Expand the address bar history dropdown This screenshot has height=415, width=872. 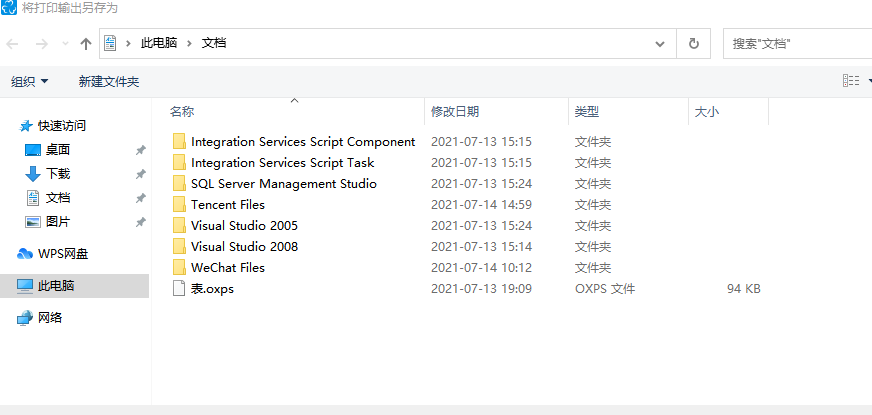coord(660,44)
